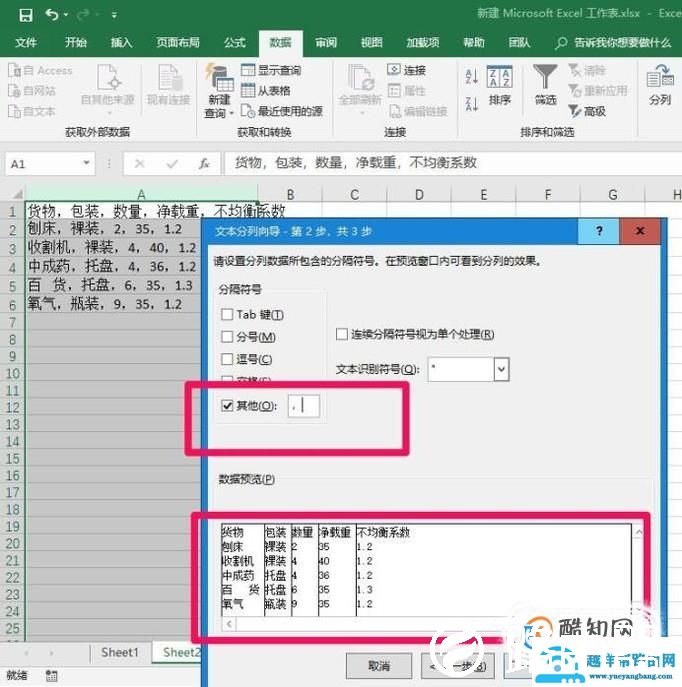
Task: Switch to the 公式 ribbon tab
Action: point(235,42)
